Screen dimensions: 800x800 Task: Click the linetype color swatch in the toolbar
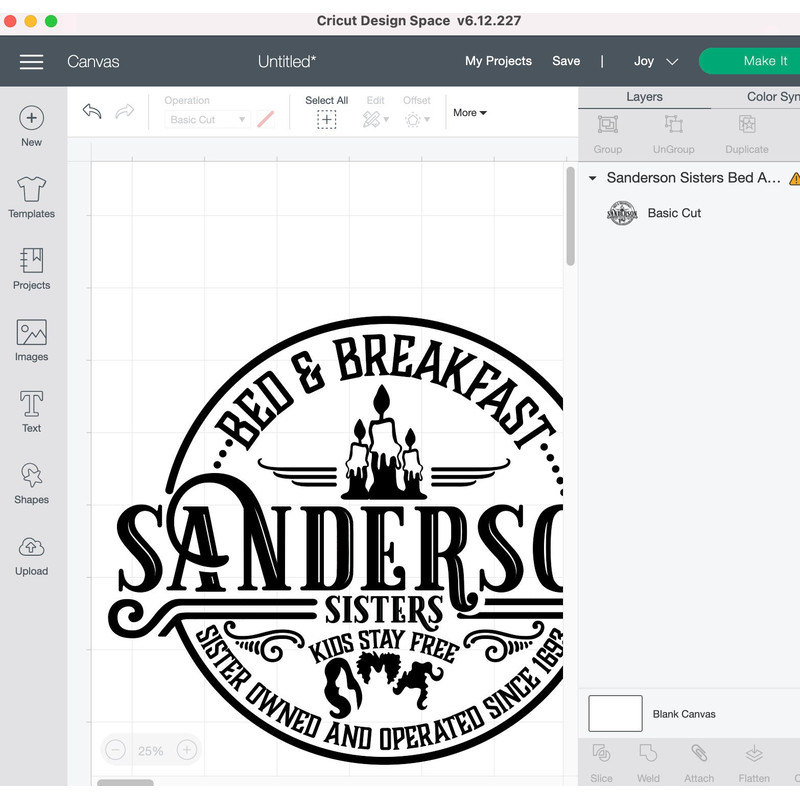[265, 119]
